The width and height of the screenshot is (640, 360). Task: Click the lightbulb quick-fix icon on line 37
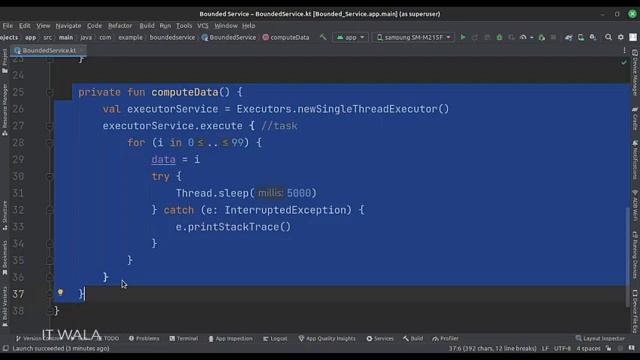pyautogui.click(x=60, y=292)
